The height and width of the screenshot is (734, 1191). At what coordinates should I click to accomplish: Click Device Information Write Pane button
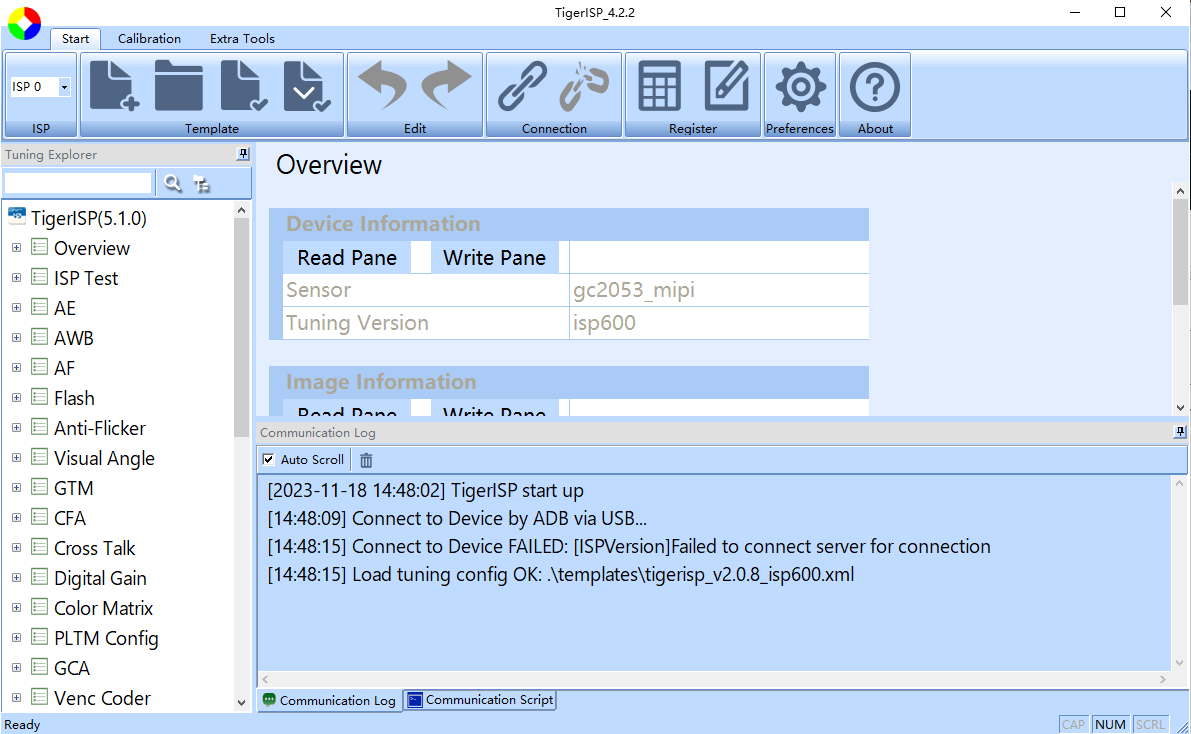click(x=494, y=258)
